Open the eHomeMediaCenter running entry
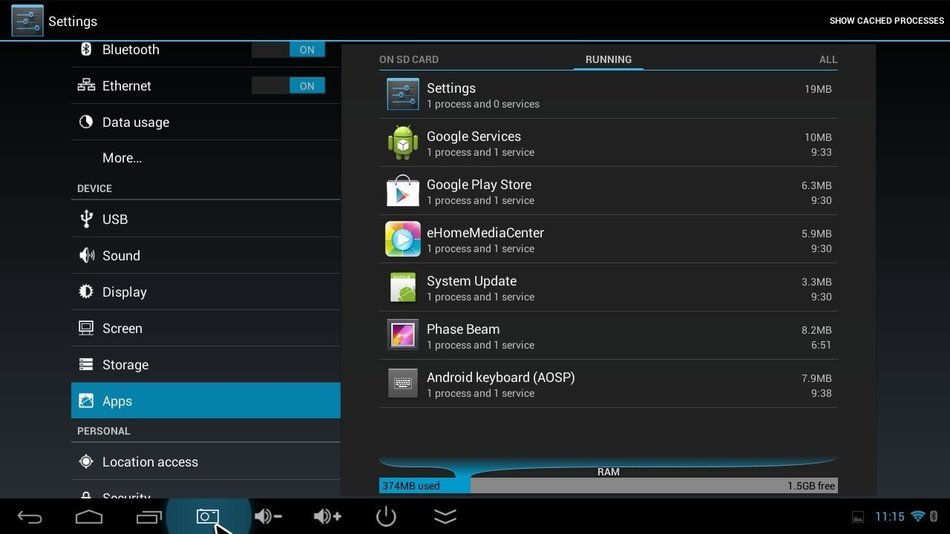 pyautogui.click(x=608, y=239)
